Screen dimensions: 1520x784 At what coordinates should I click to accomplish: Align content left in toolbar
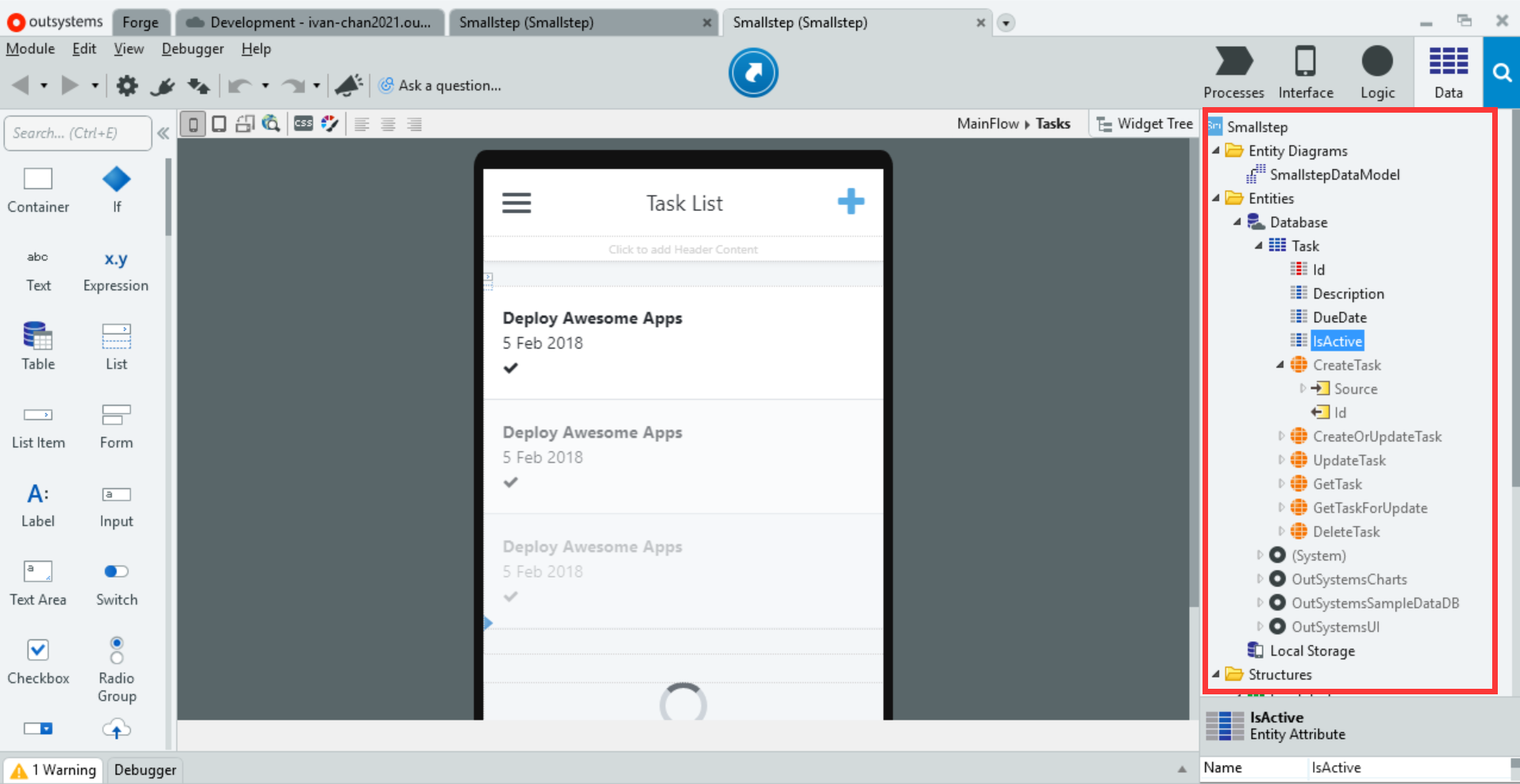click(x=362, y=124)
